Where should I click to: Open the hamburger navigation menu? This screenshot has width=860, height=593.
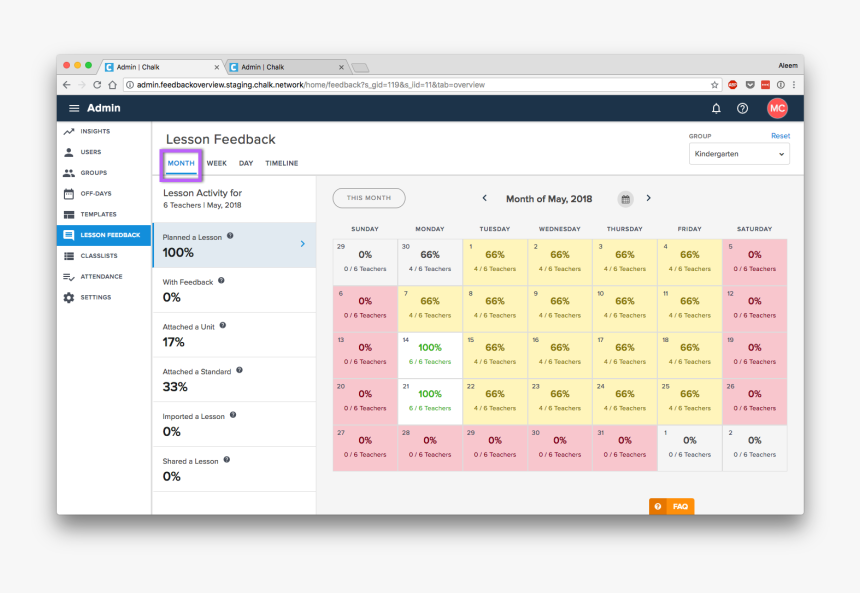(x=74, y=108)
